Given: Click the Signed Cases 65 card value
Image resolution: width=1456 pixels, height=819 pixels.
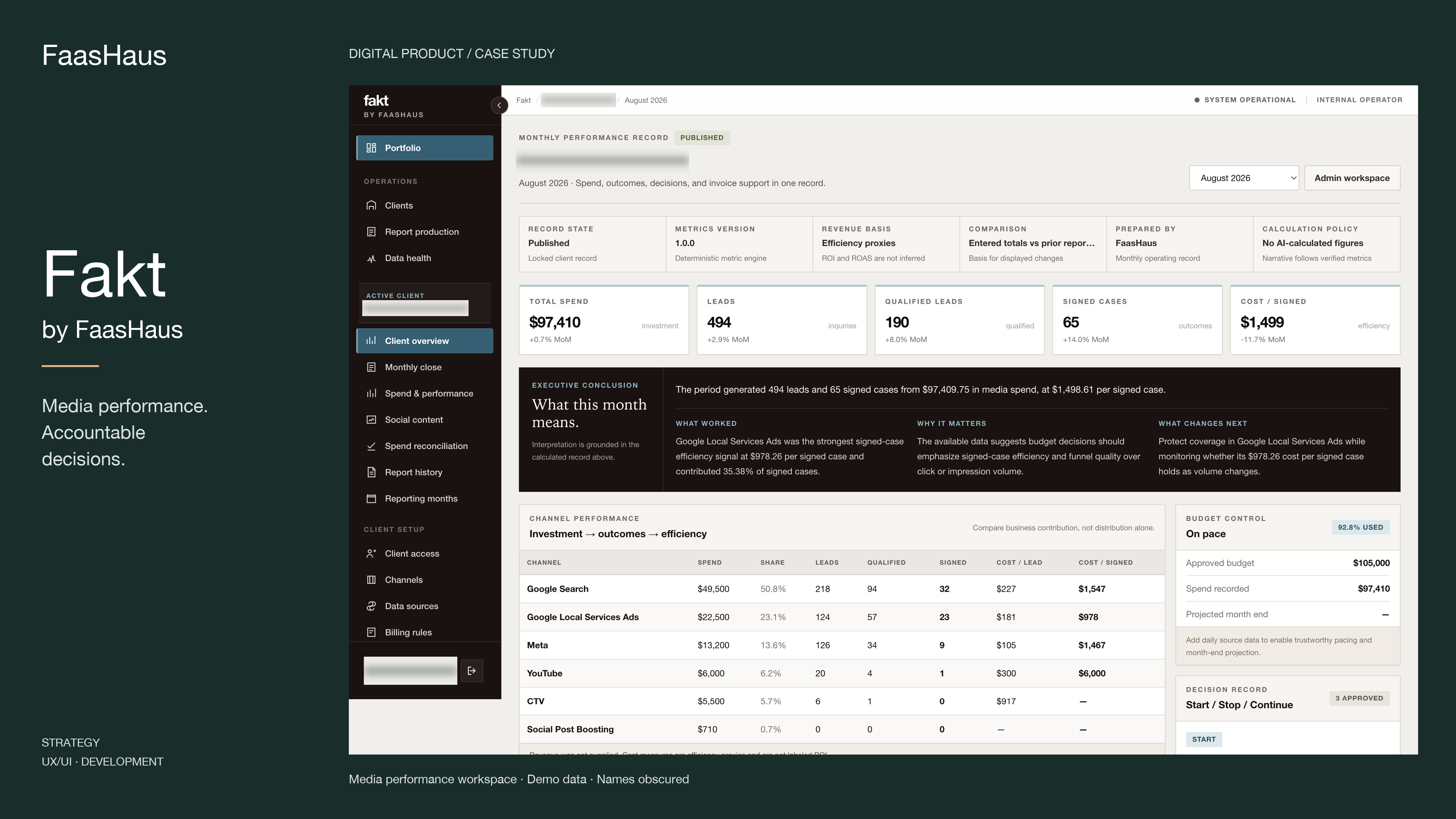Looking at the screenshot, I should point(1071,323).
